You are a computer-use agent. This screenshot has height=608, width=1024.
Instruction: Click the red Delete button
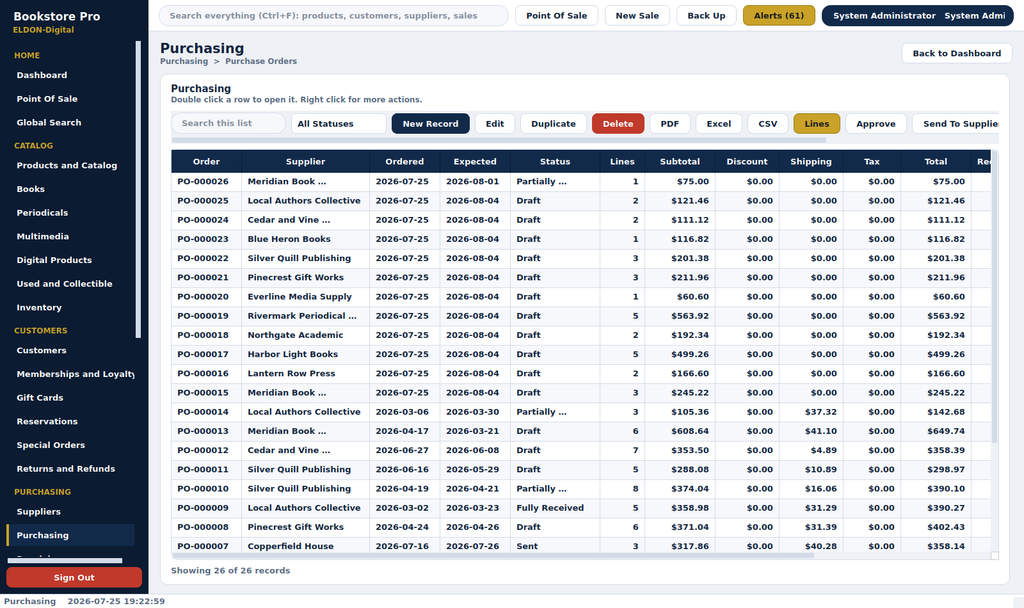[x=618, y=123]
